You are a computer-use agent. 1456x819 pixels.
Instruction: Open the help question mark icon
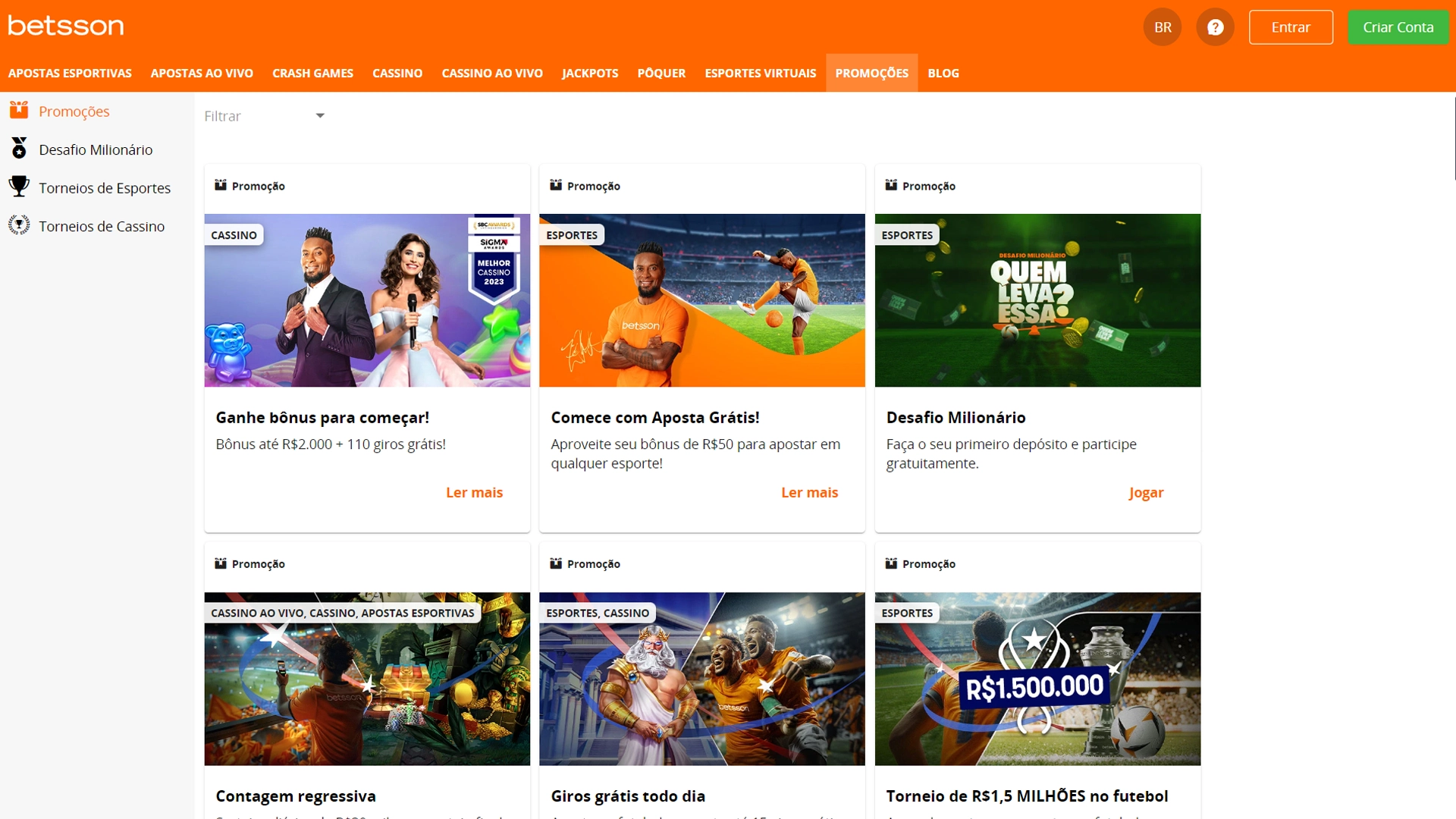[1215, 27]
